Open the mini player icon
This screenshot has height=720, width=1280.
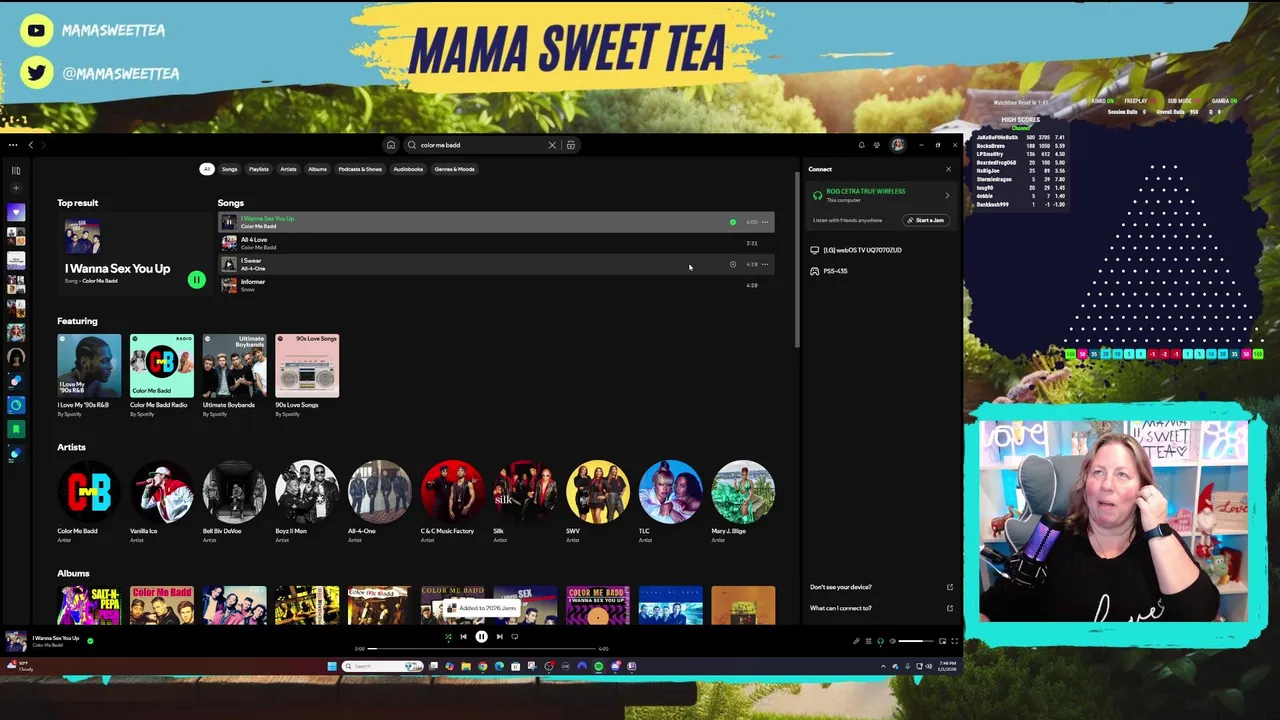[x=942, y=641]
